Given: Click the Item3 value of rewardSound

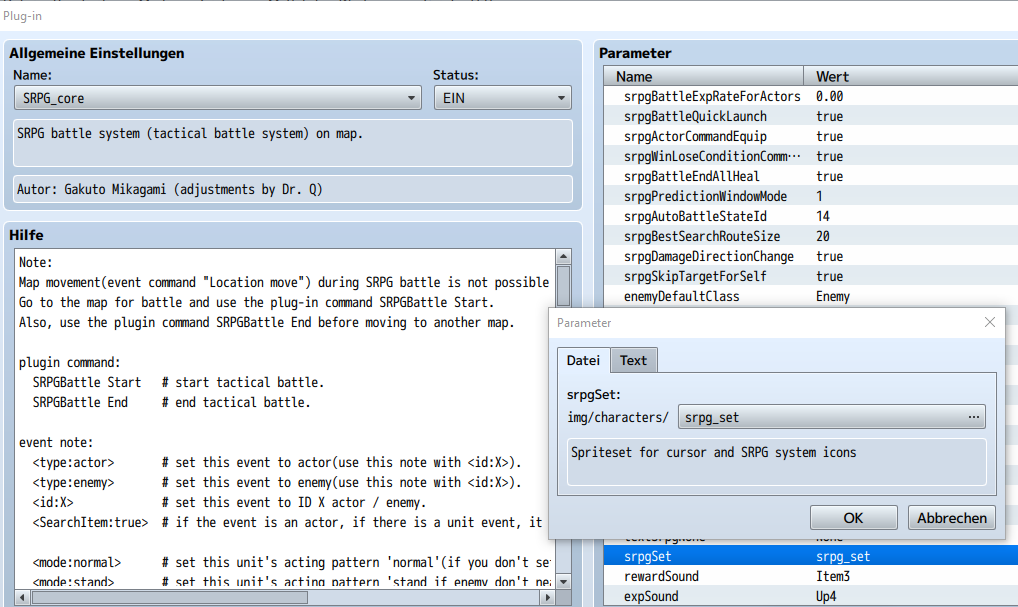Looking at the screenshot, I should click(x=833, y=576).
